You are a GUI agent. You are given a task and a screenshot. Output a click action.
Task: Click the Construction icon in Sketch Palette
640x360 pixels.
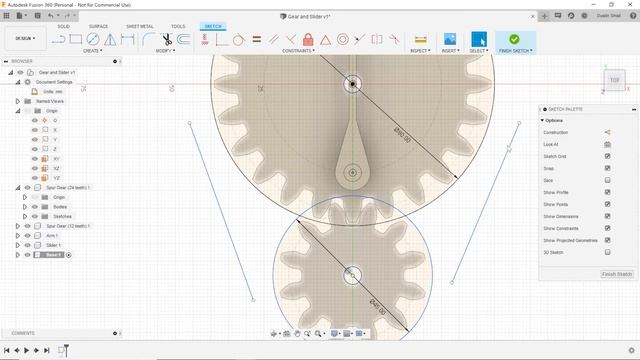coord(607,132)
